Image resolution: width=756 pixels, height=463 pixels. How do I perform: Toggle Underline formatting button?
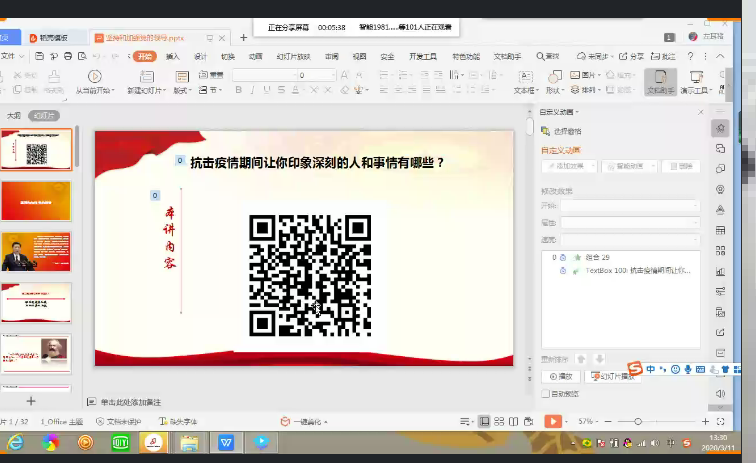(267, 90)
